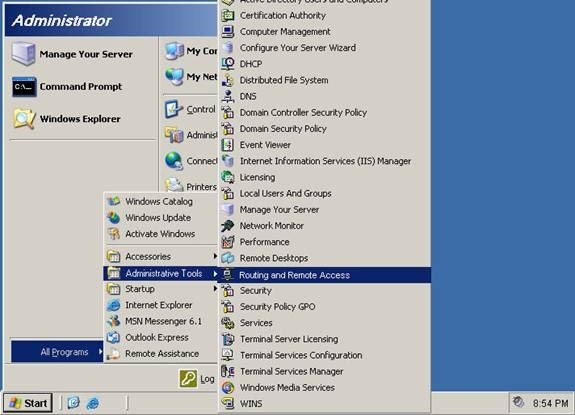The image size is (575, 415).
Task: Click the Licensing icon
Action: [x=228, y=177]
